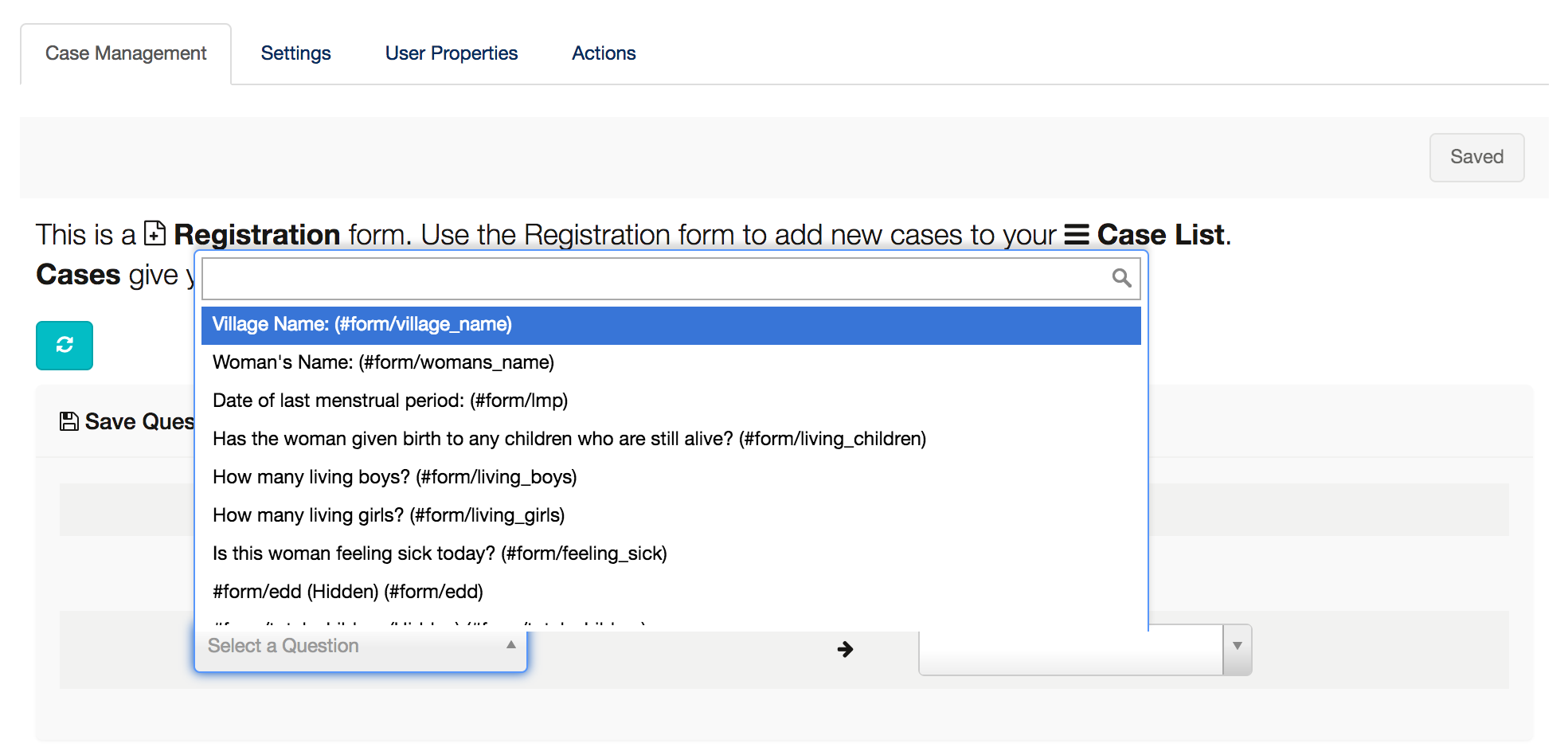Select the hidden #form/edd option
The height and width of the screenshot is (751, 1568).
click(671, 592)
